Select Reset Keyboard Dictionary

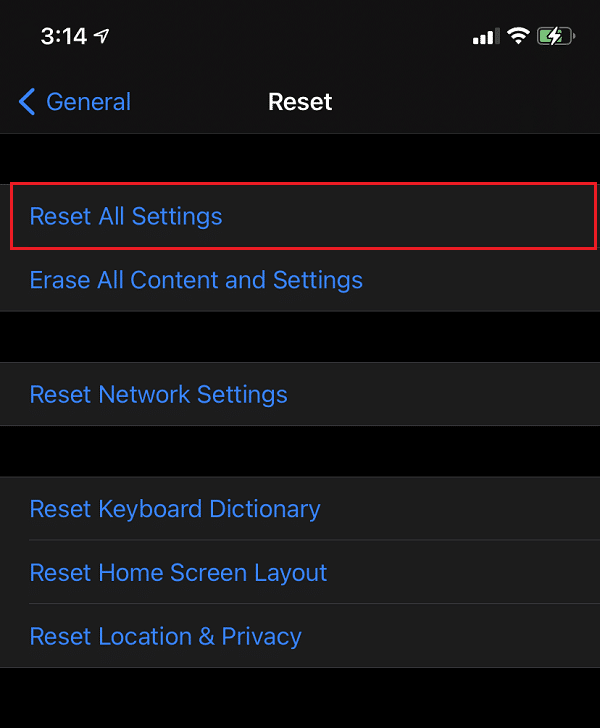click(175, 509)
